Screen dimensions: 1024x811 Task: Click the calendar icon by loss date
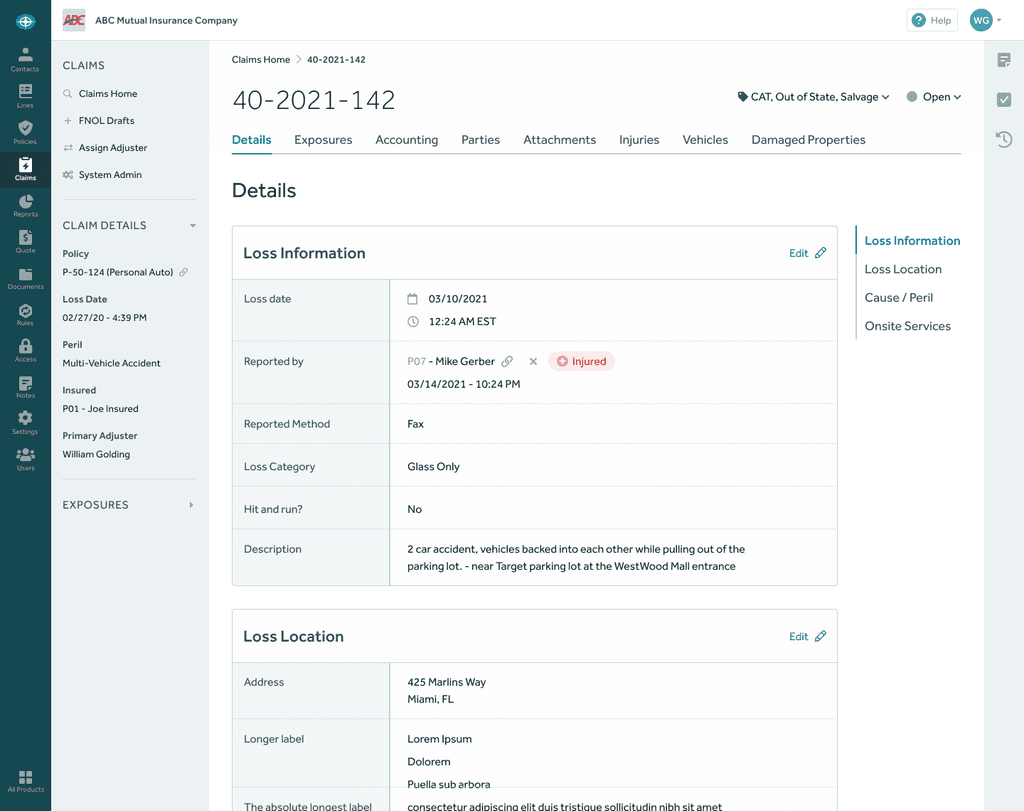click(x=413, y=299)
